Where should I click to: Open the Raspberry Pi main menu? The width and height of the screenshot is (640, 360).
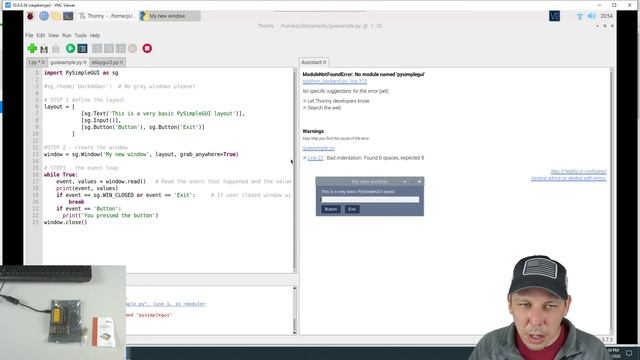(x=30, y=16)
